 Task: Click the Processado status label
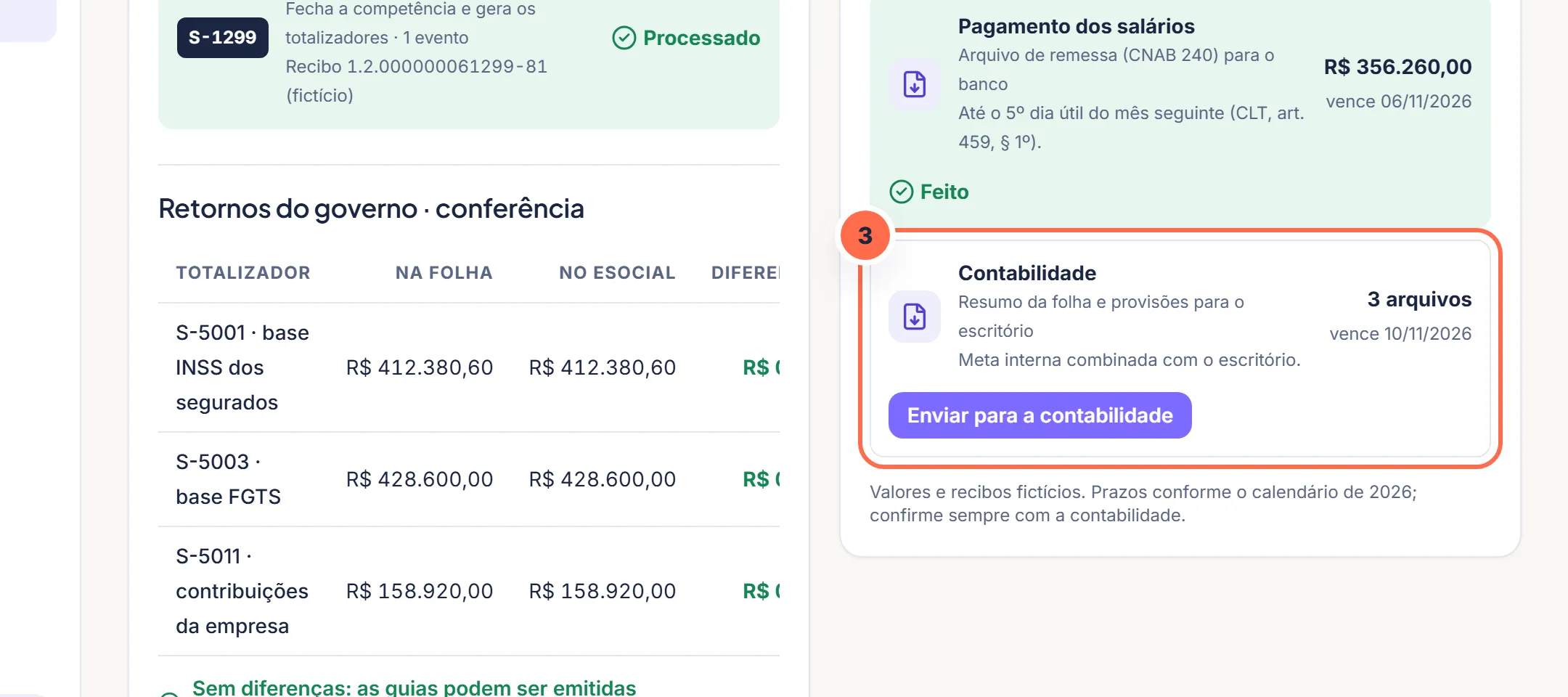pyautogui.click(x=701, y=38)
